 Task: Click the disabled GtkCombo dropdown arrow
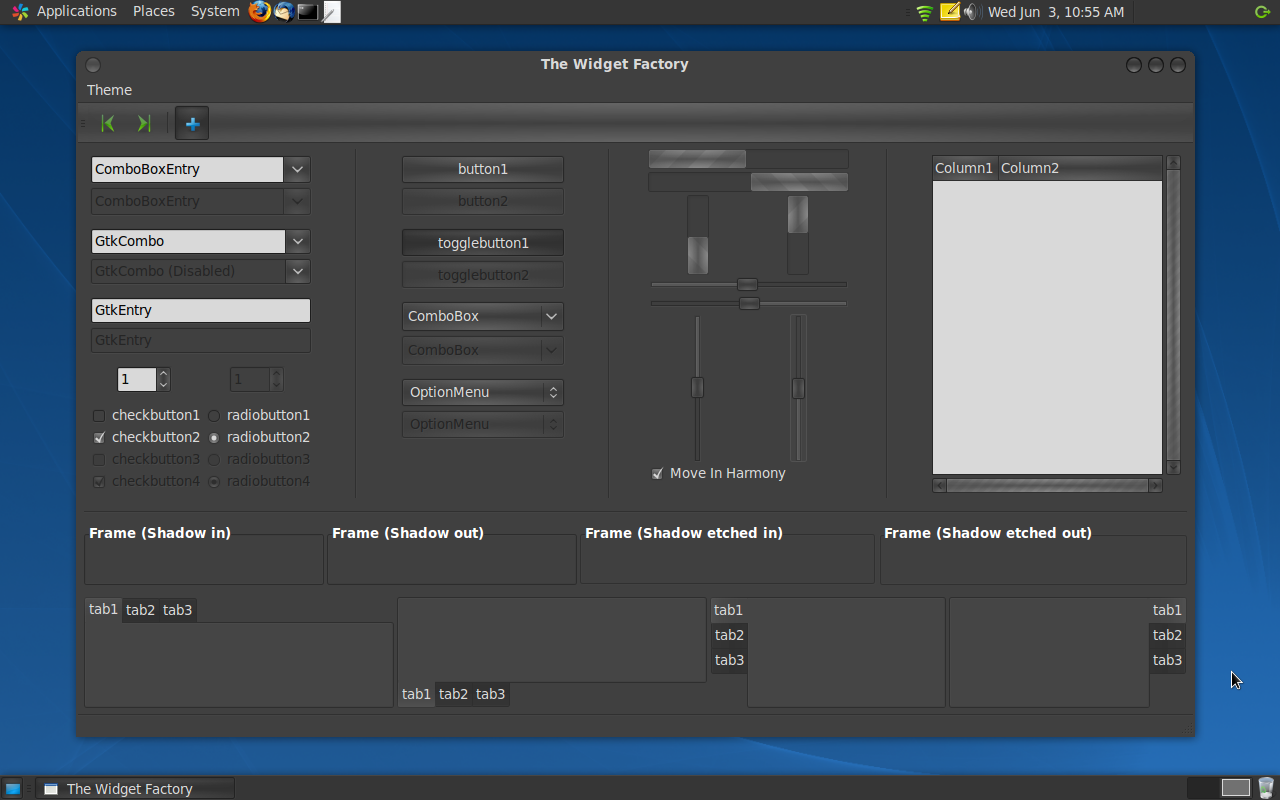coord(297,271)
